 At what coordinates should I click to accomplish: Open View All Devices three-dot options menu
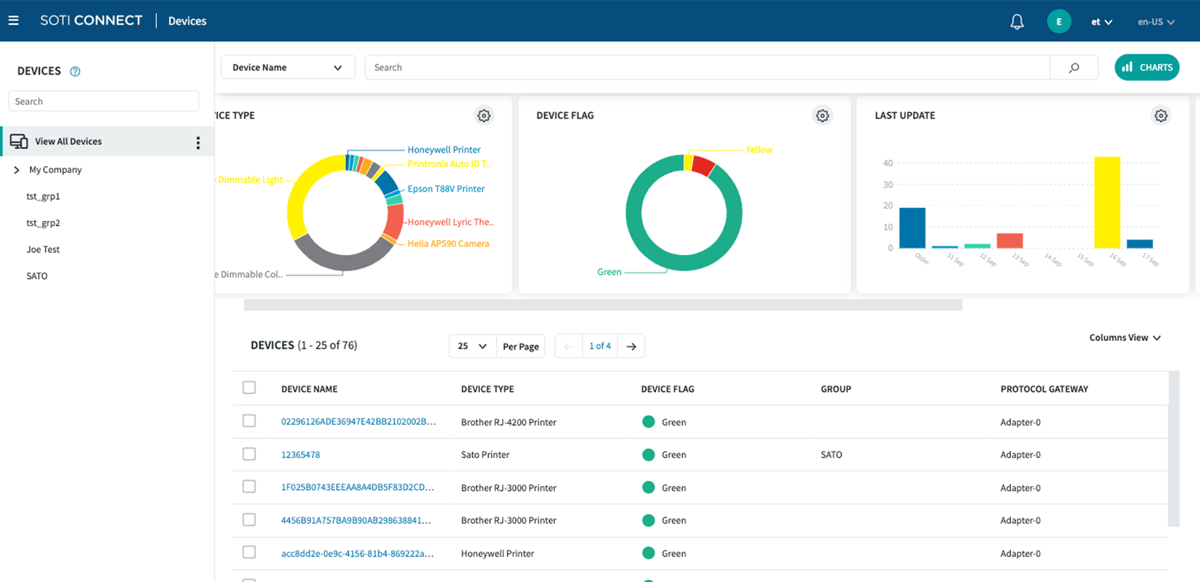(x=198, y=141)
